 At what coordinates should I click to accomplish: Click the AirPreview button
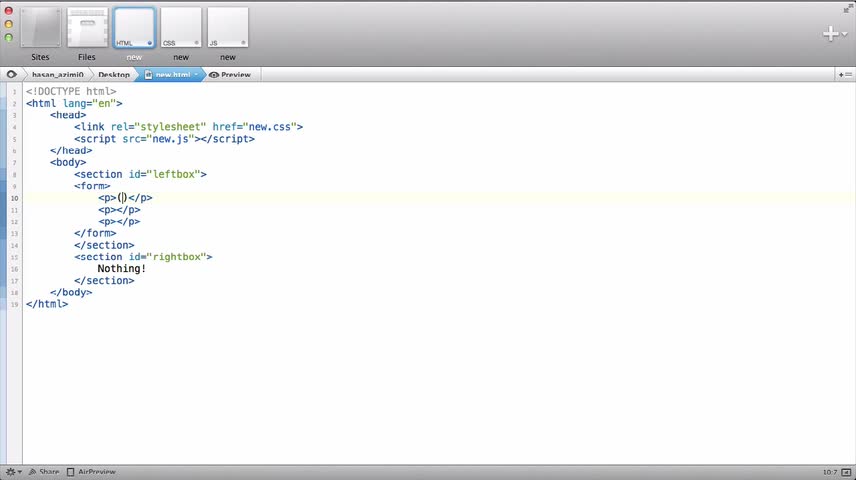pyautogui.click(x=91, y=472)
